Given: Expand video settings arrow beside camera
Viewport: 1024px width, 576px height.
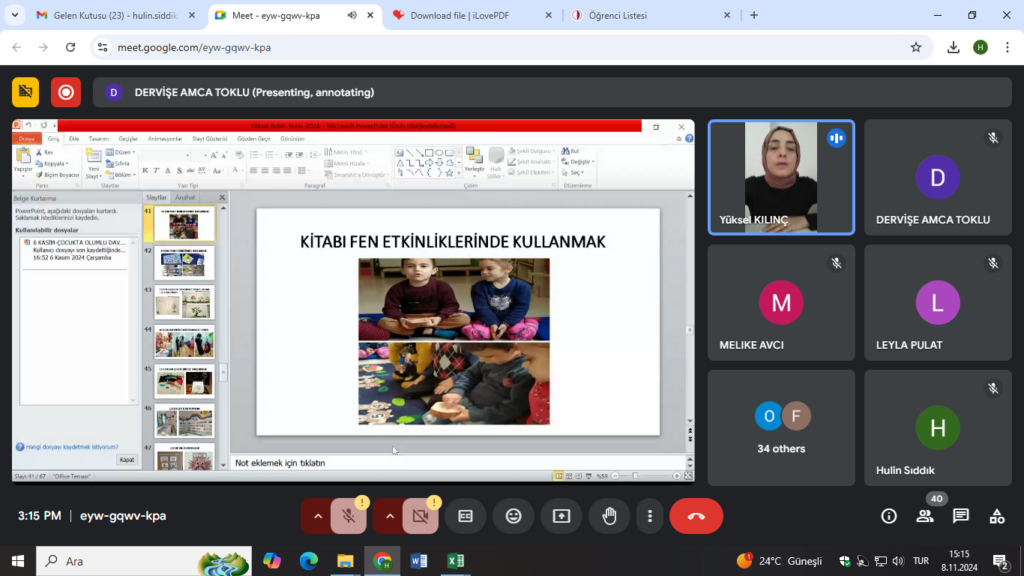Looking at the screenshot, I should [390, 516].
